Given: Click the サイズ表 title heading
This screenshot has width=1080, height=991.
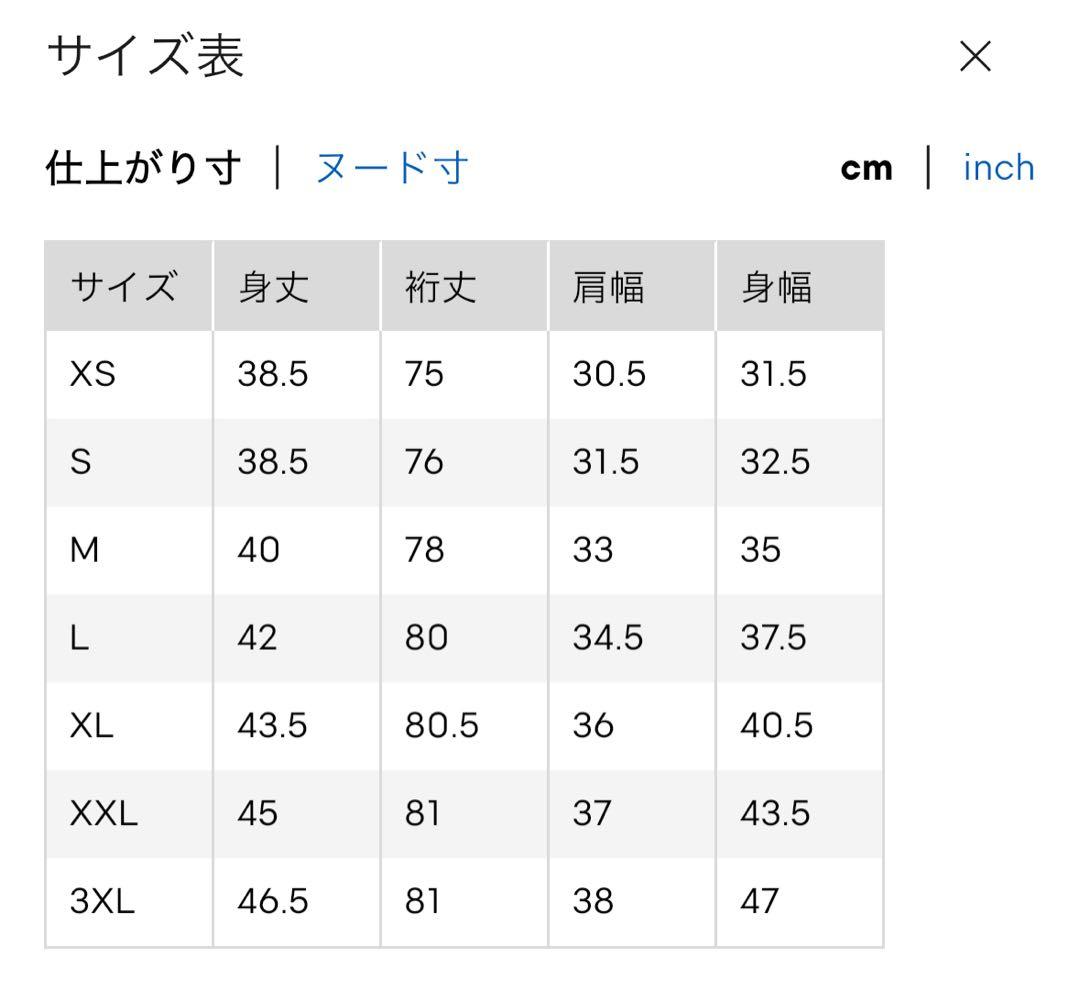Looking at the screenshot, I should click(145, 55).
